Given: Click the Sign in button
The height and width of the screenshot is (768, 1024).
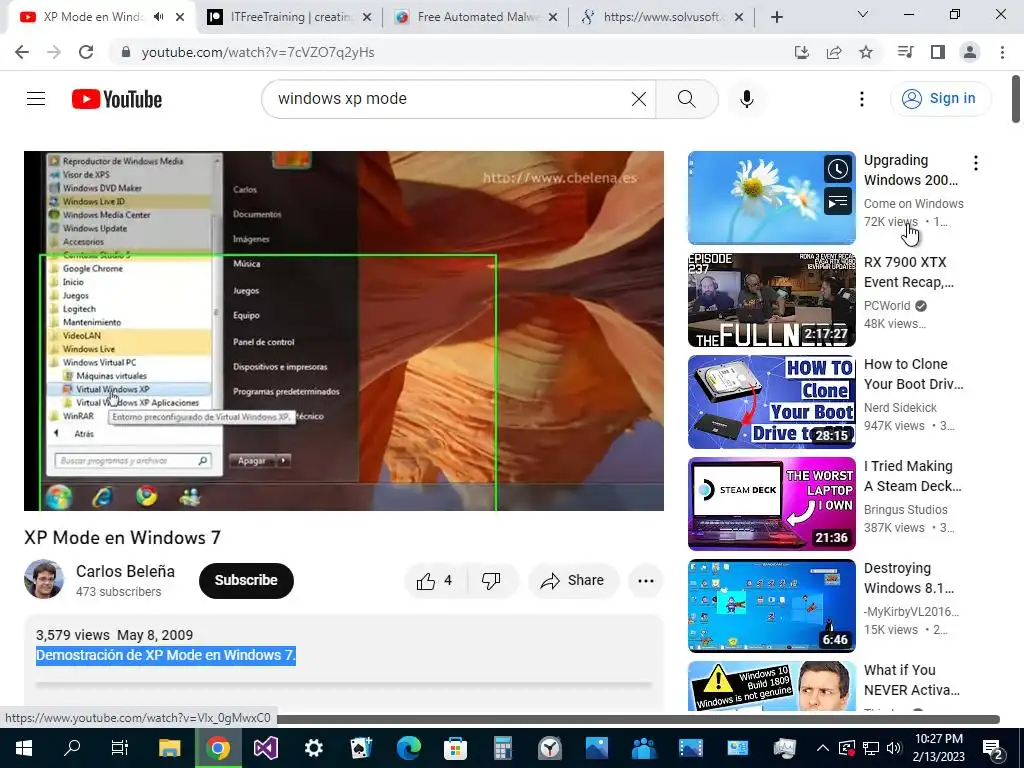Looking at the screenshot, I should click(939, 99).
